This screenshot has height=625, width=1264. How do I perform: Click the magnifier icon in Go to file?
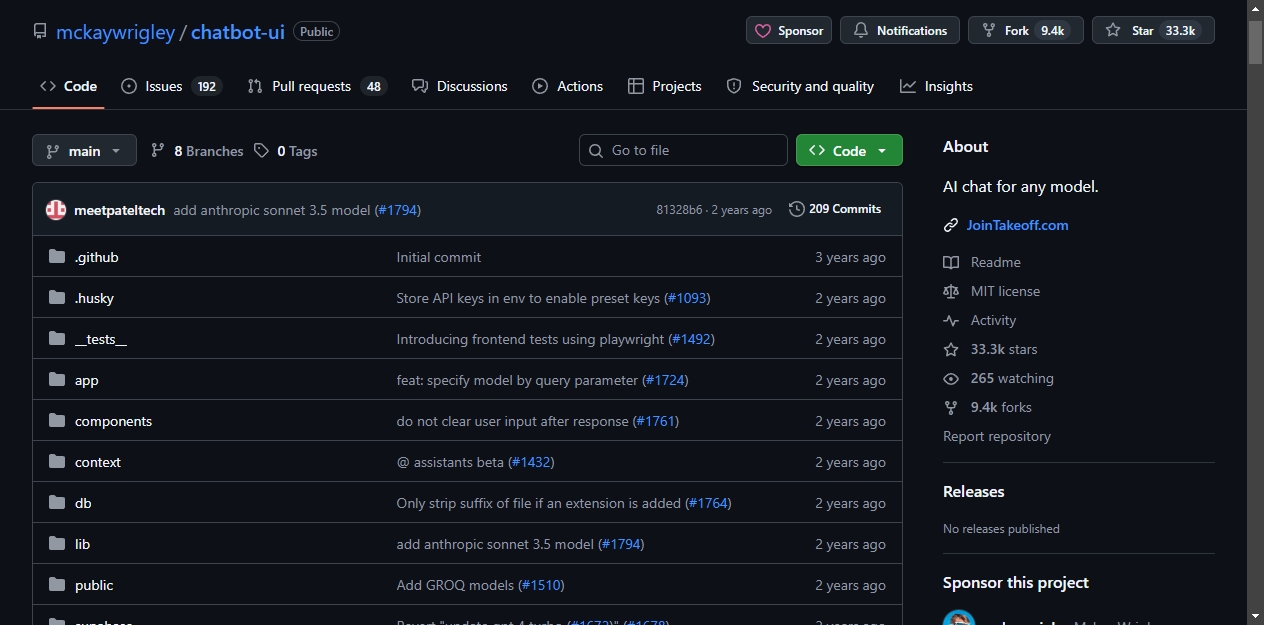click(x=596, y=150)
